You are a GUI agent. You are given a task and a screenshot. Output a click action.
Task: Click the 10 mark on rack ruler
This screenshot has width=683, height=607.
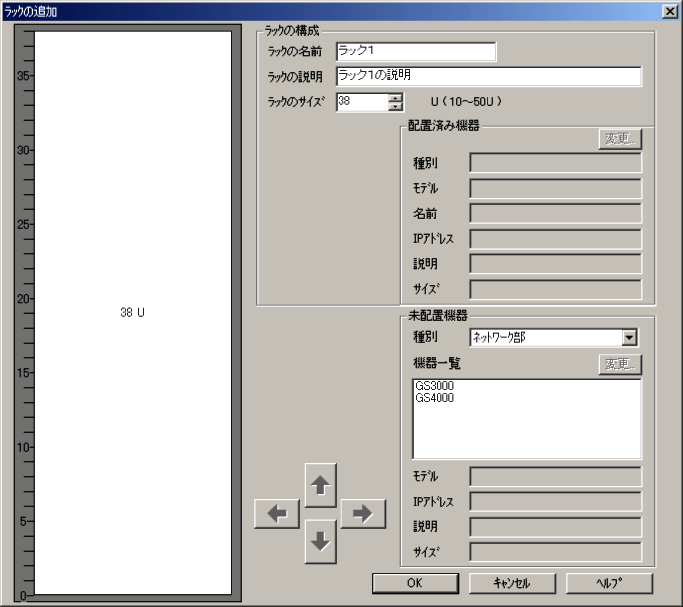tap(24, 447)
